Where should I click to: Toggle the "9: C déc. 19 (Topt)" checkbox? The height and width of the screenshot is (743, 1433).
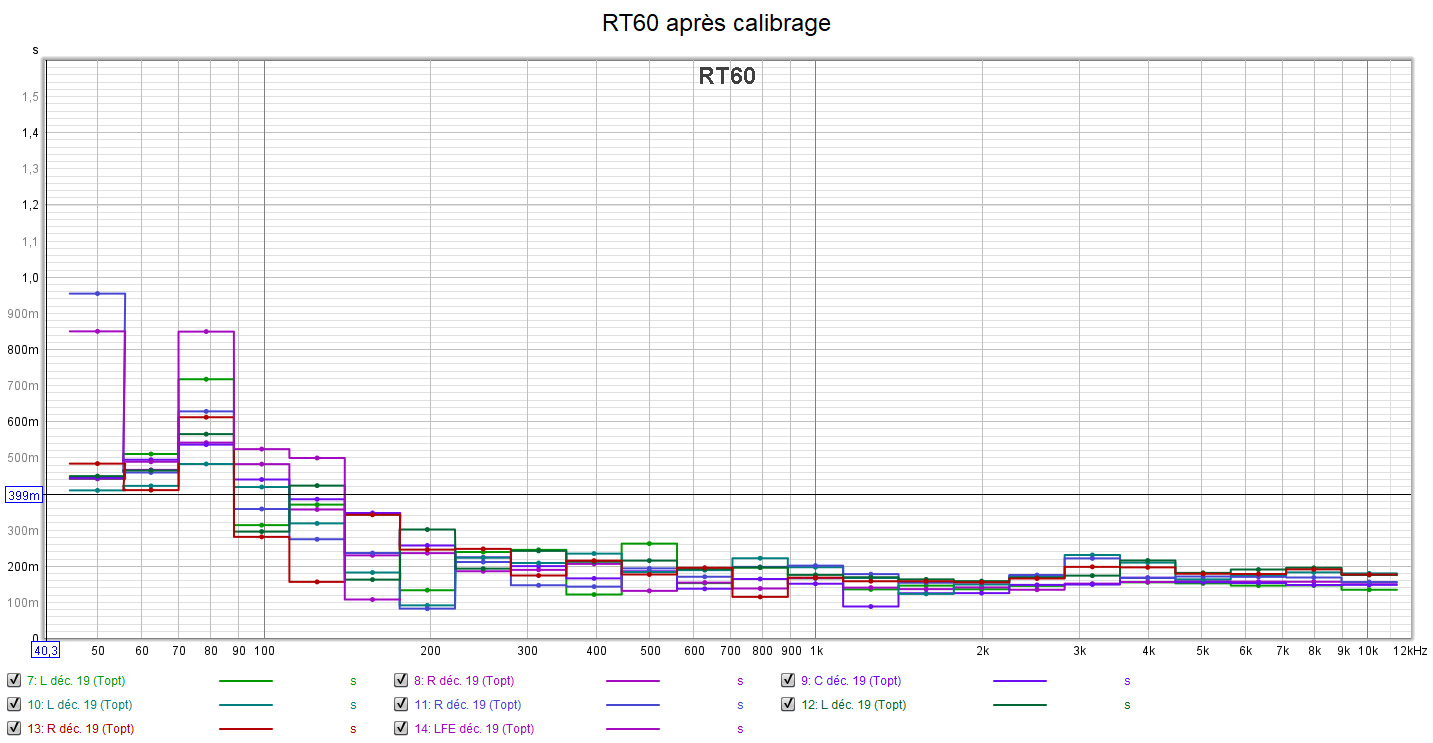[789, 680]
